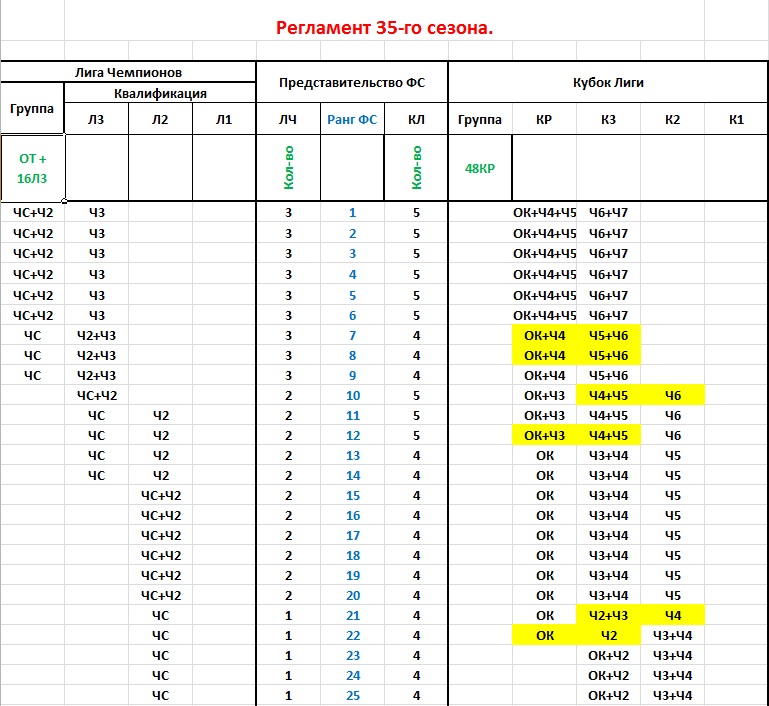Select the green 'ОТ + 16Л3' cell
Viewport: 769px width, 706px height.
pos(33,168)
